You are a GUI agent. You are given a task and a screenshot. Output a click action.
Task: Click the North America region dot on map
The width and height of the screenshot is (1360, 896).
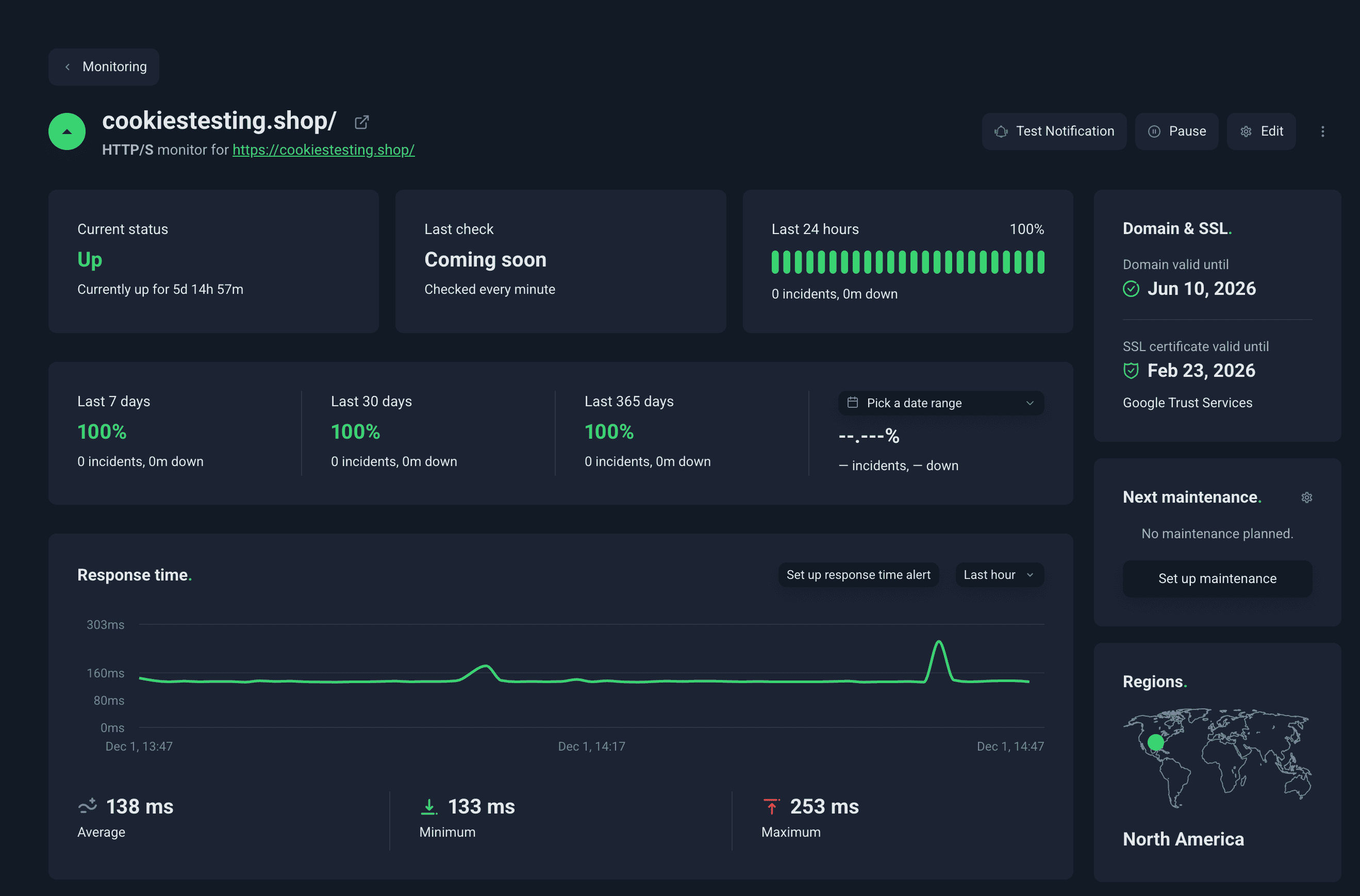pos(1155,744)
